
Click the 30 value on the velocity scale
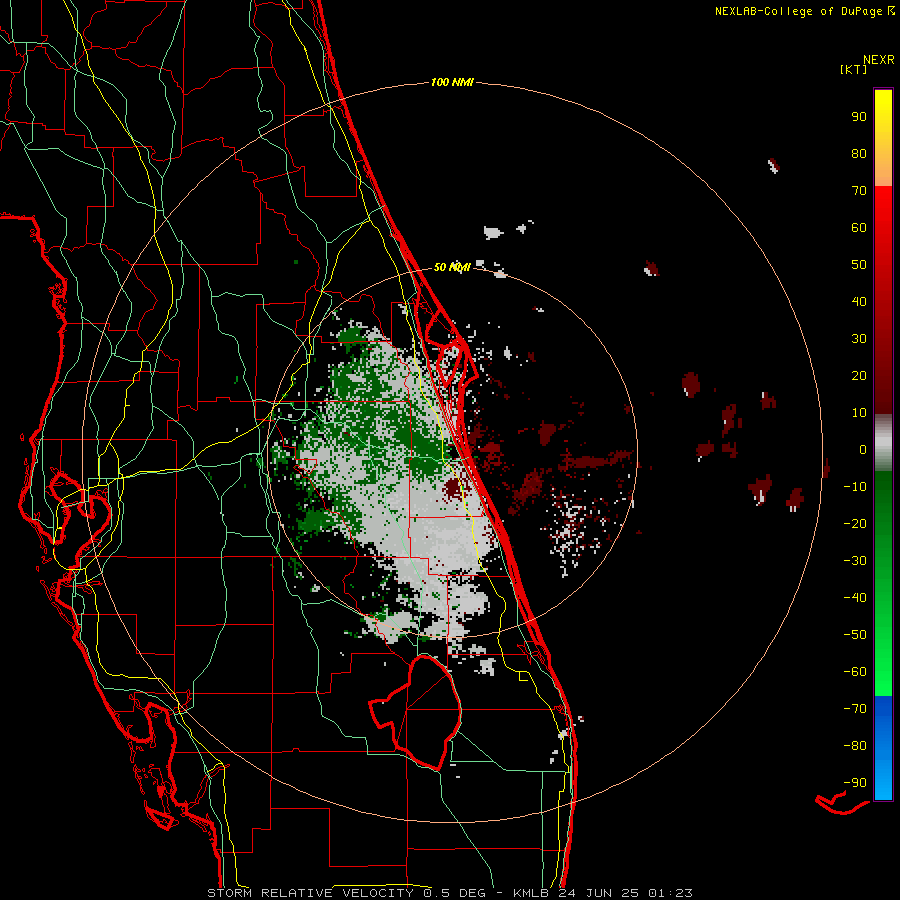[859, 339]
